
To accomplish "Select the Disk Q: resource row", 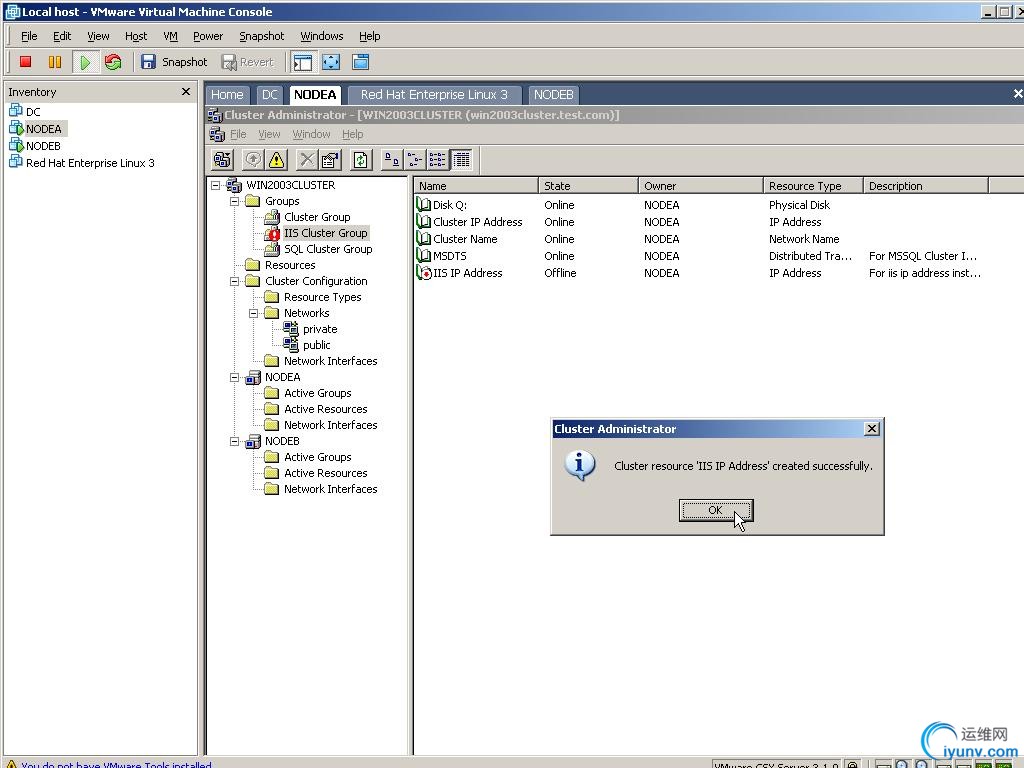I will click(x=699, y=205).
